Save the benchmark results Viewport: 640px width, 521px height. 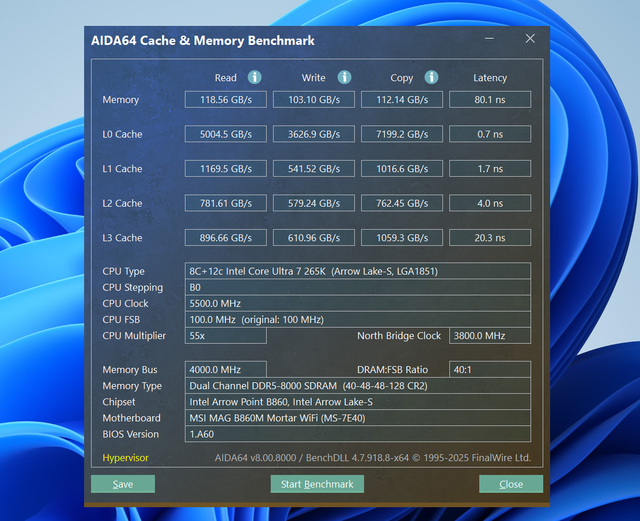tap(123, 484)
